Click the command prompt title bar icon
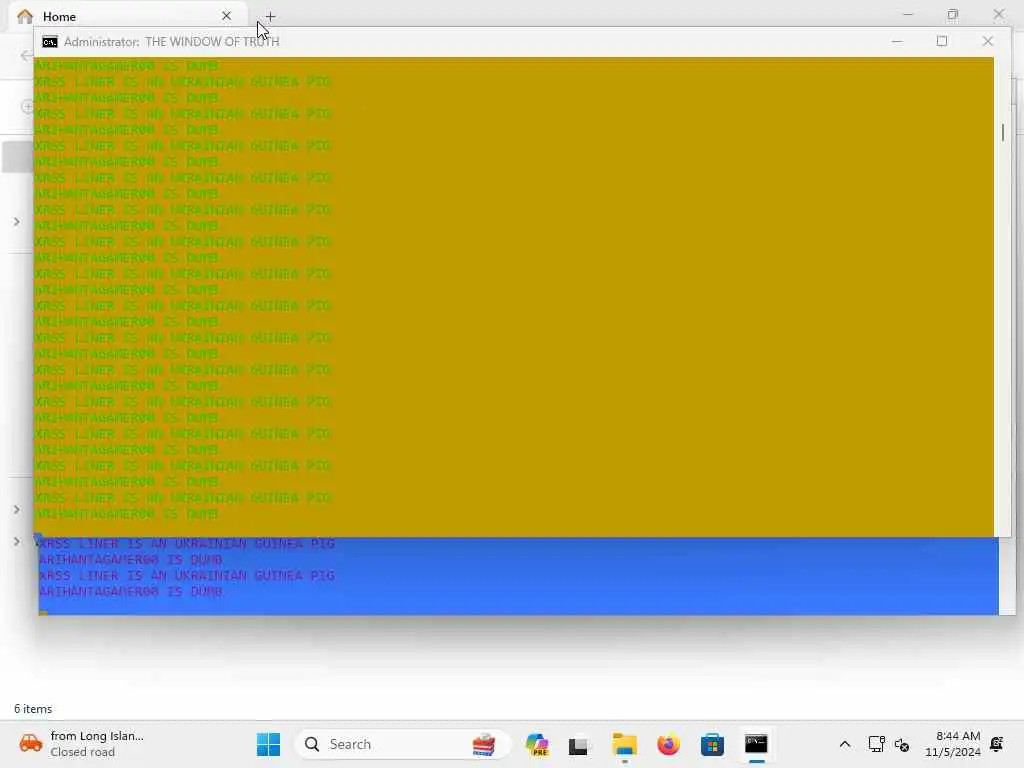 coord(50,42)
